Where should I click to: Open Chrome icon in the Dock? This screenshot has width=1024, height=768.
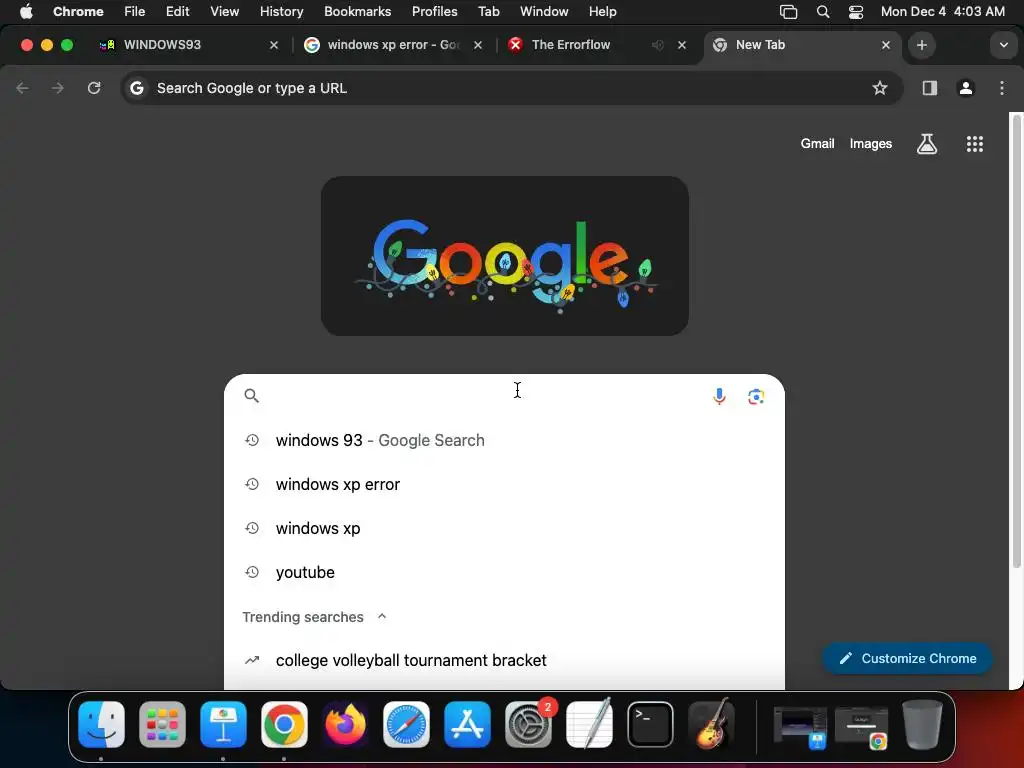coord(284,724)
